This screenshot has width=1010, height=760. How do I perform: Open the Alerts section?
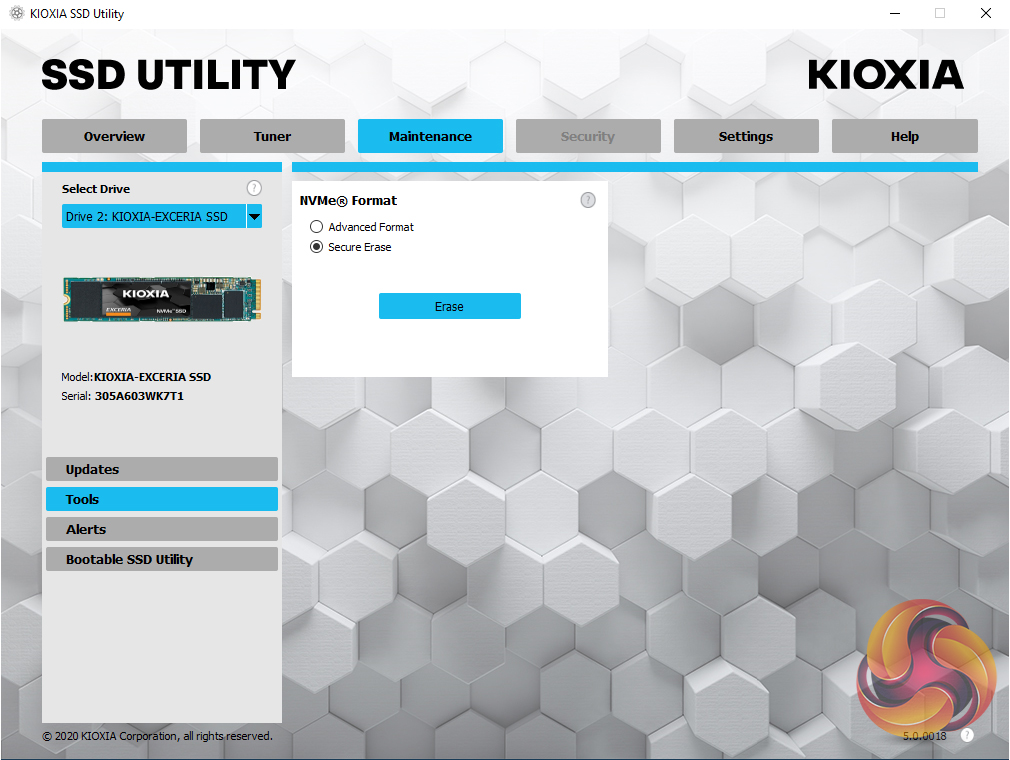click(x=162, y=529)
